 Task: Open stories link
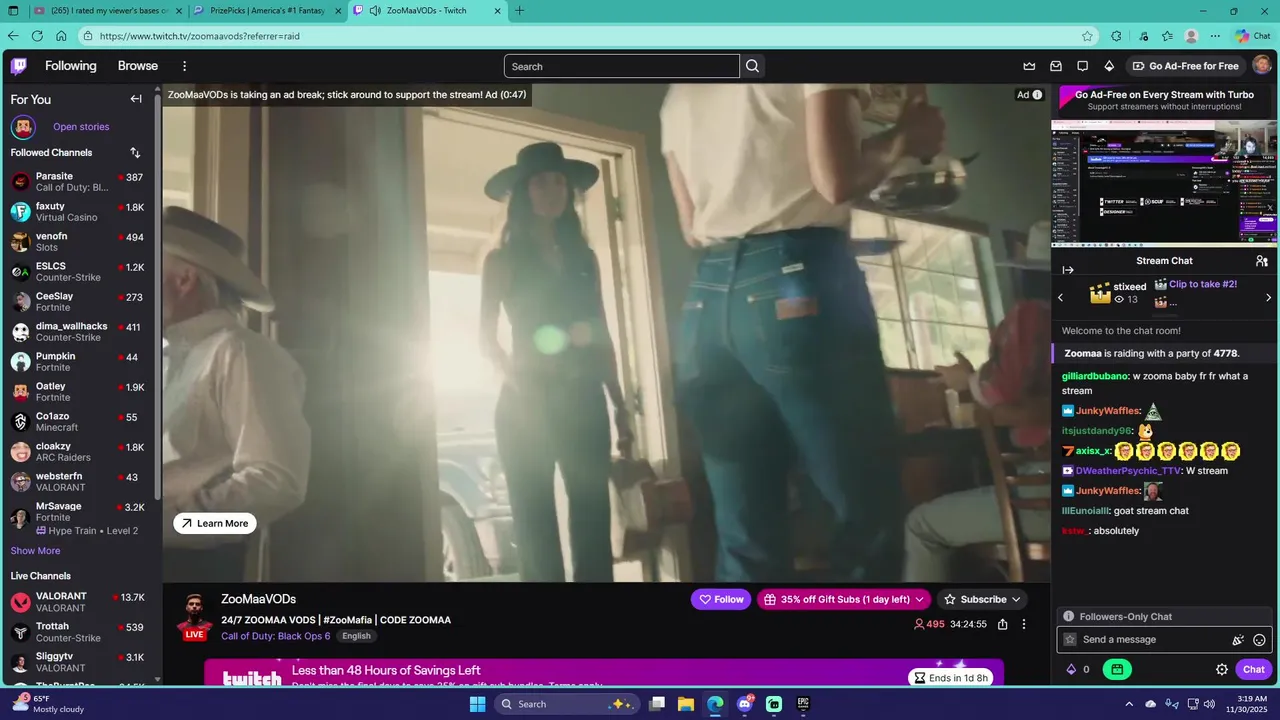[x=81, y=127]
